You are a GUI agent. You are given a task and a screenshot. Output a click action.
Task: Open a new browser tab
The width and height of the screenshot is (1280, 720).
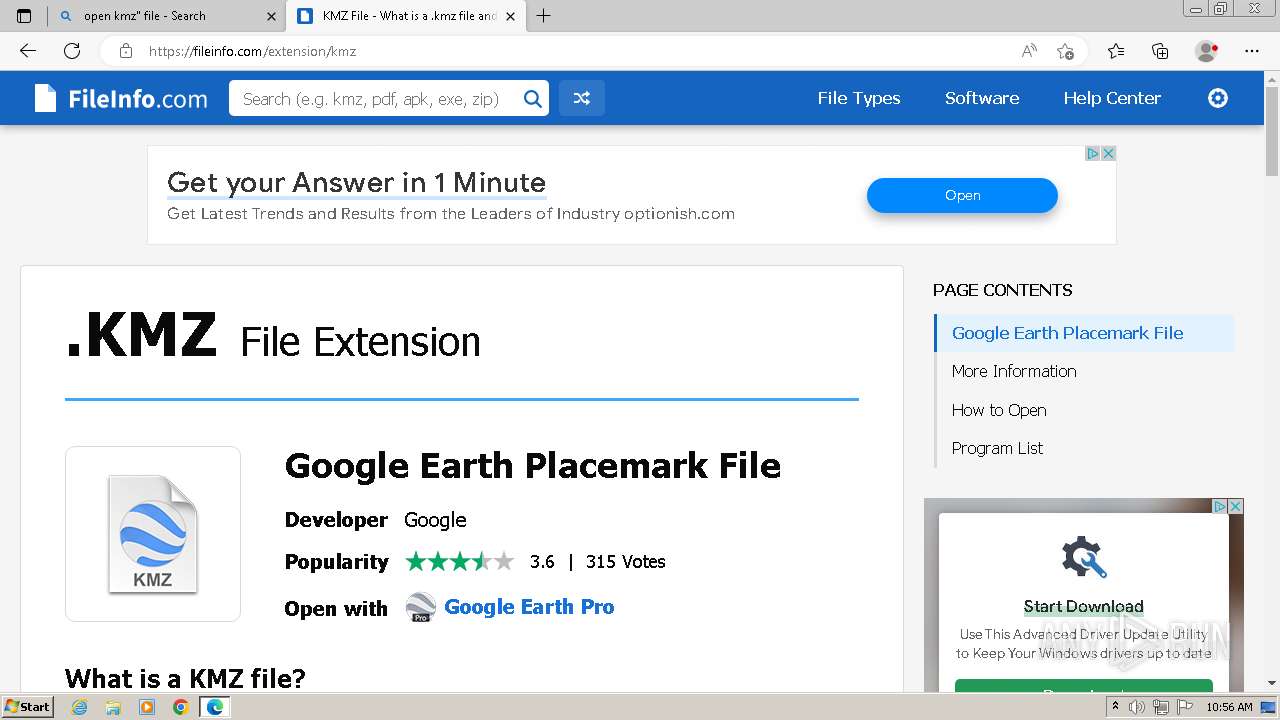pyautogui.click(x=544, y=16)
